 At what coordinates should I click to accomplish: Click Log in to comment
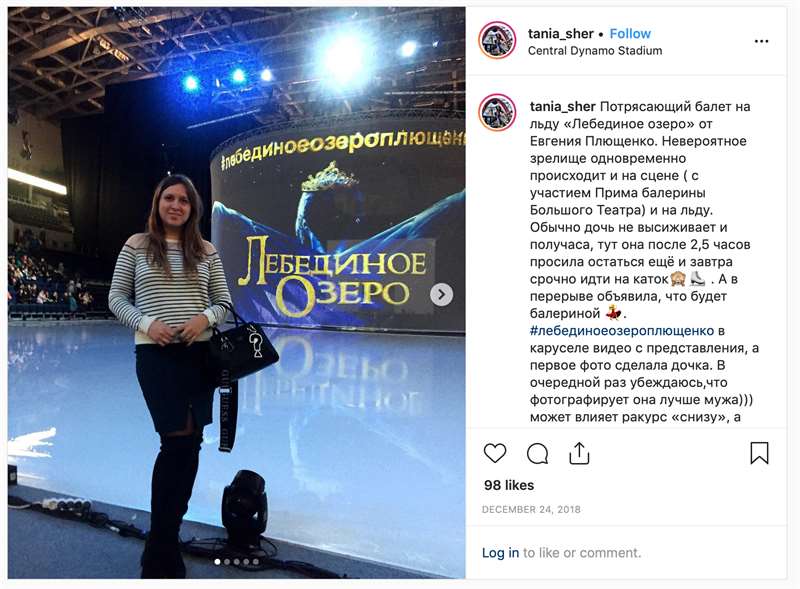[x=501, y=553]
